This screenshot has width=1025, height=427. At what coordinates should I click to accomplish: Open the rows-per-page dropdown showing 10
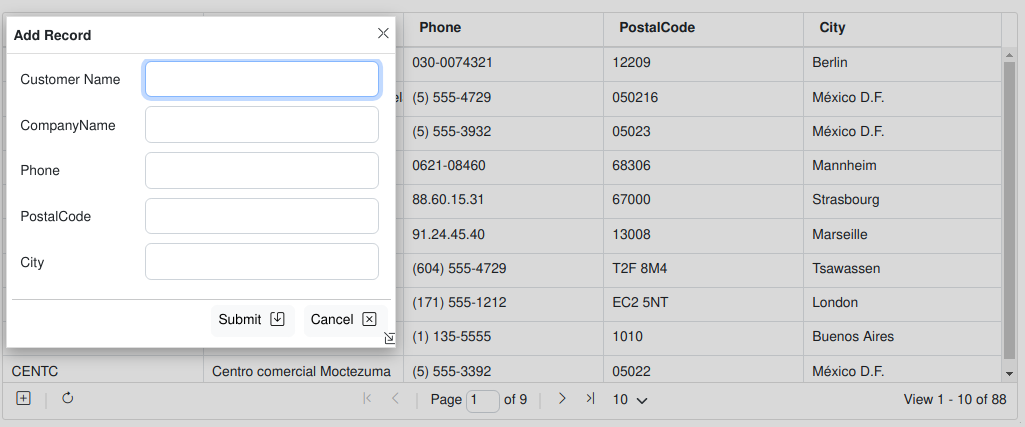(x=630, y=400)
